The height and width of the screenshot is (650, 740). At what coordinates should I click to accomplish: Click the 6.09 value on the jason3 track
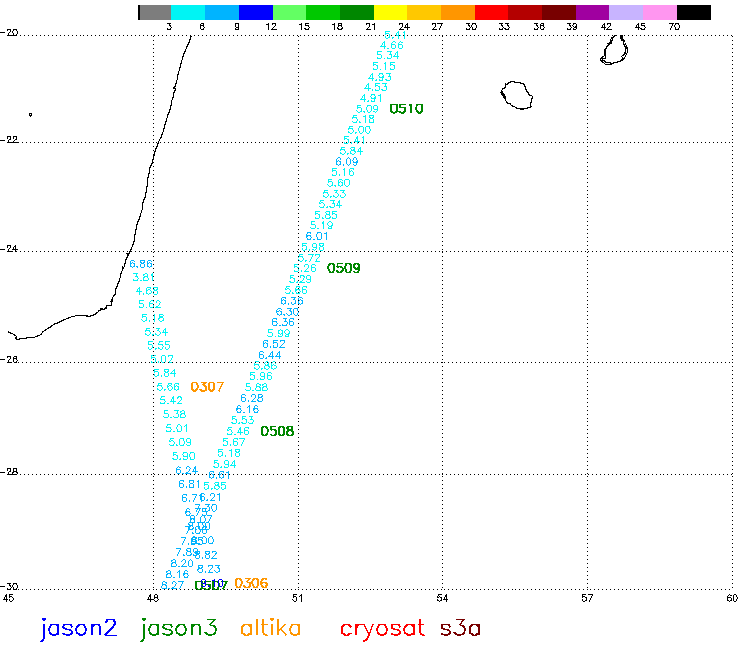tap(347, 161)
